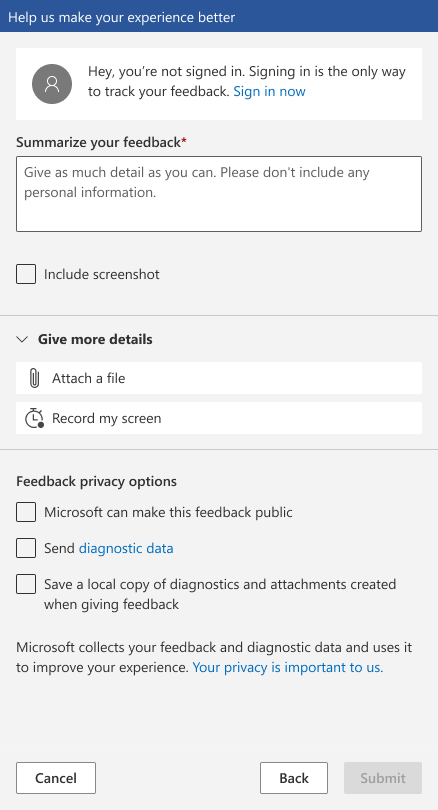Open the diagnostic data link

tap(126, 548)
